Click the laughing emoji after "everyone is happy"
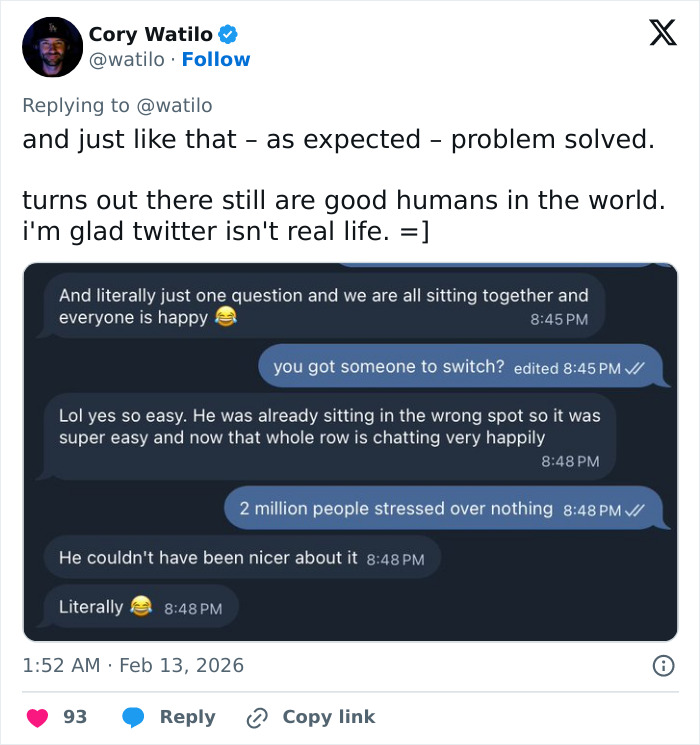Image resolution: width=700 pixels, height=745 pixels. [x=226, y=318]
